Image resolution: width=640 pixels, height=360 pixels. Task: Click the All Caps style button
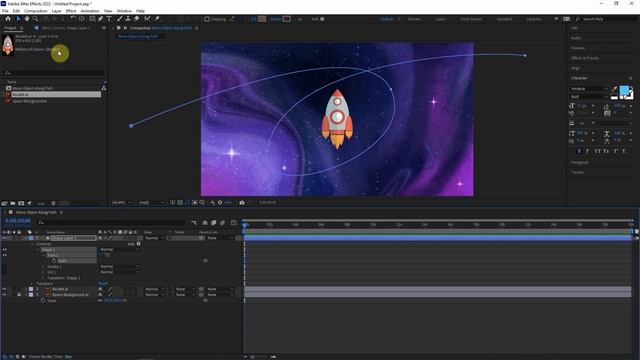pos(597,151)
